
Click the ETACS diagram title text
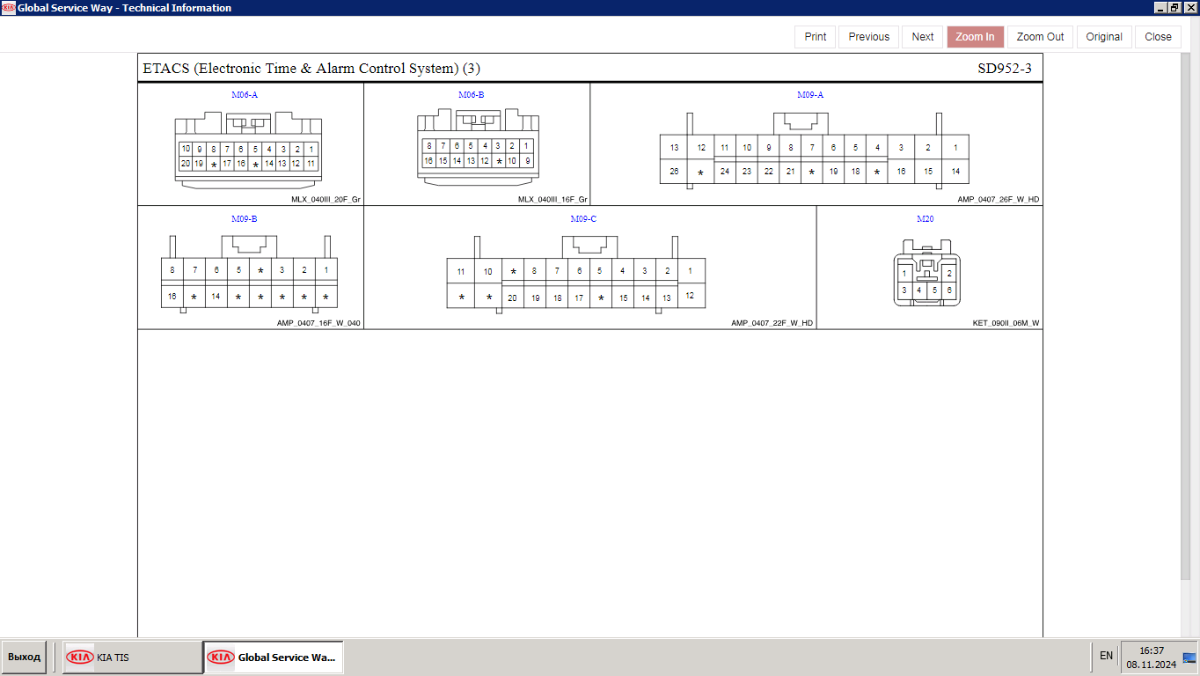click(x=311, y=69)
